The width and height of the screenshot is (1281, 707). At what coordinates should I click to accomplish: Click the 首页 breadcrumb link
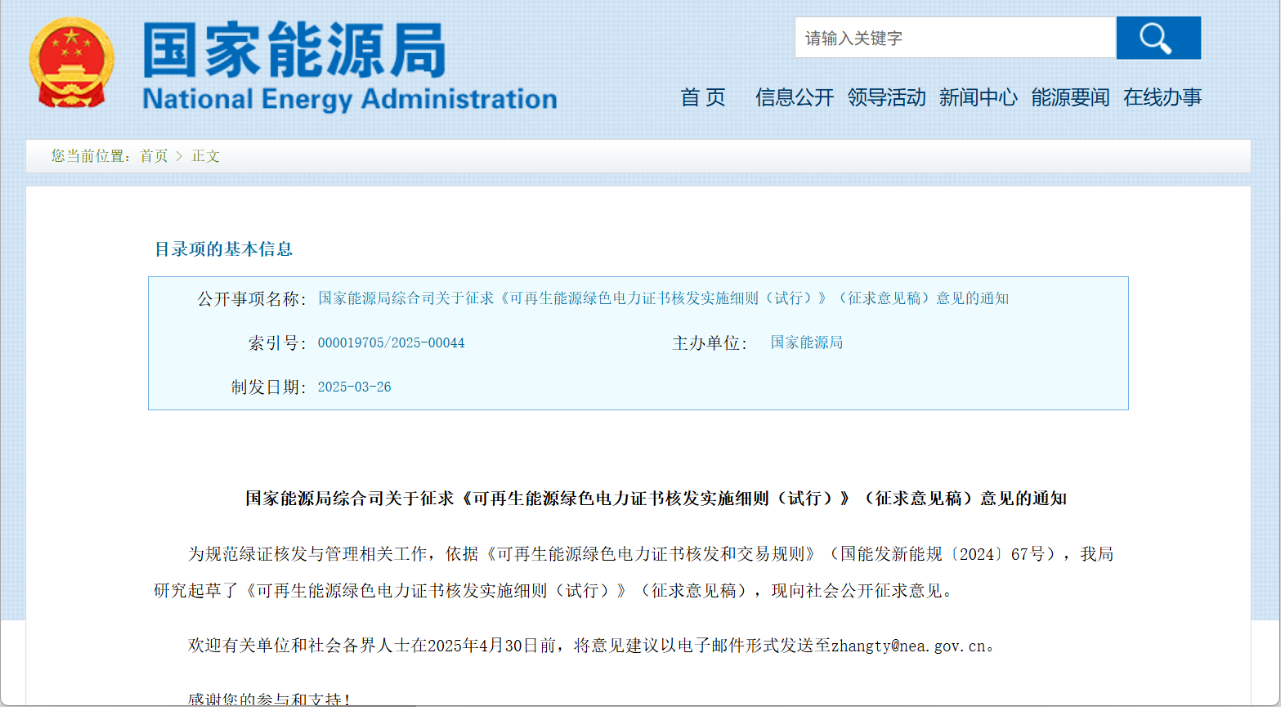[x=154, y=156]
